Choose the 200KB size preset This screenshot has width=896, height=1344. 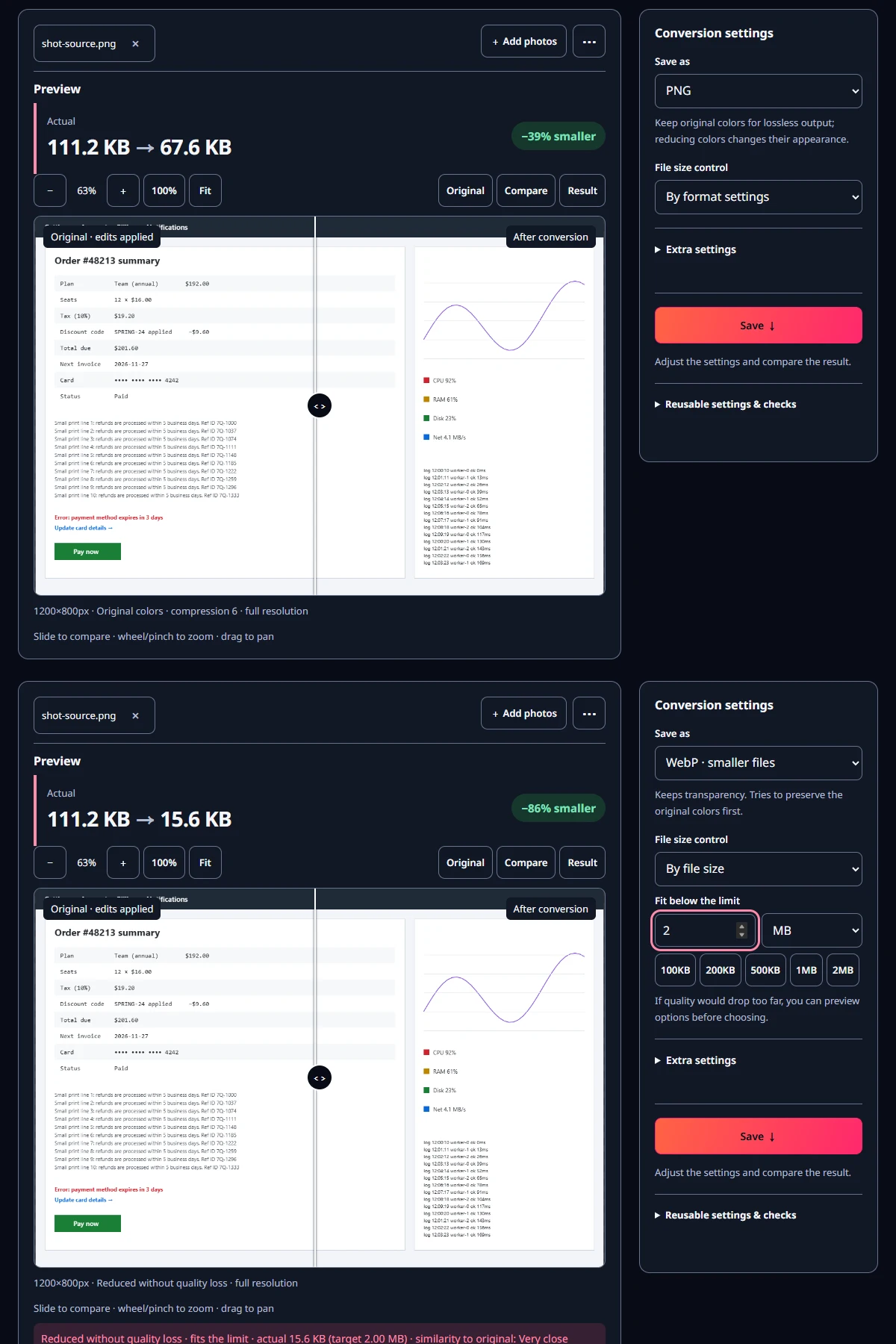721,971
